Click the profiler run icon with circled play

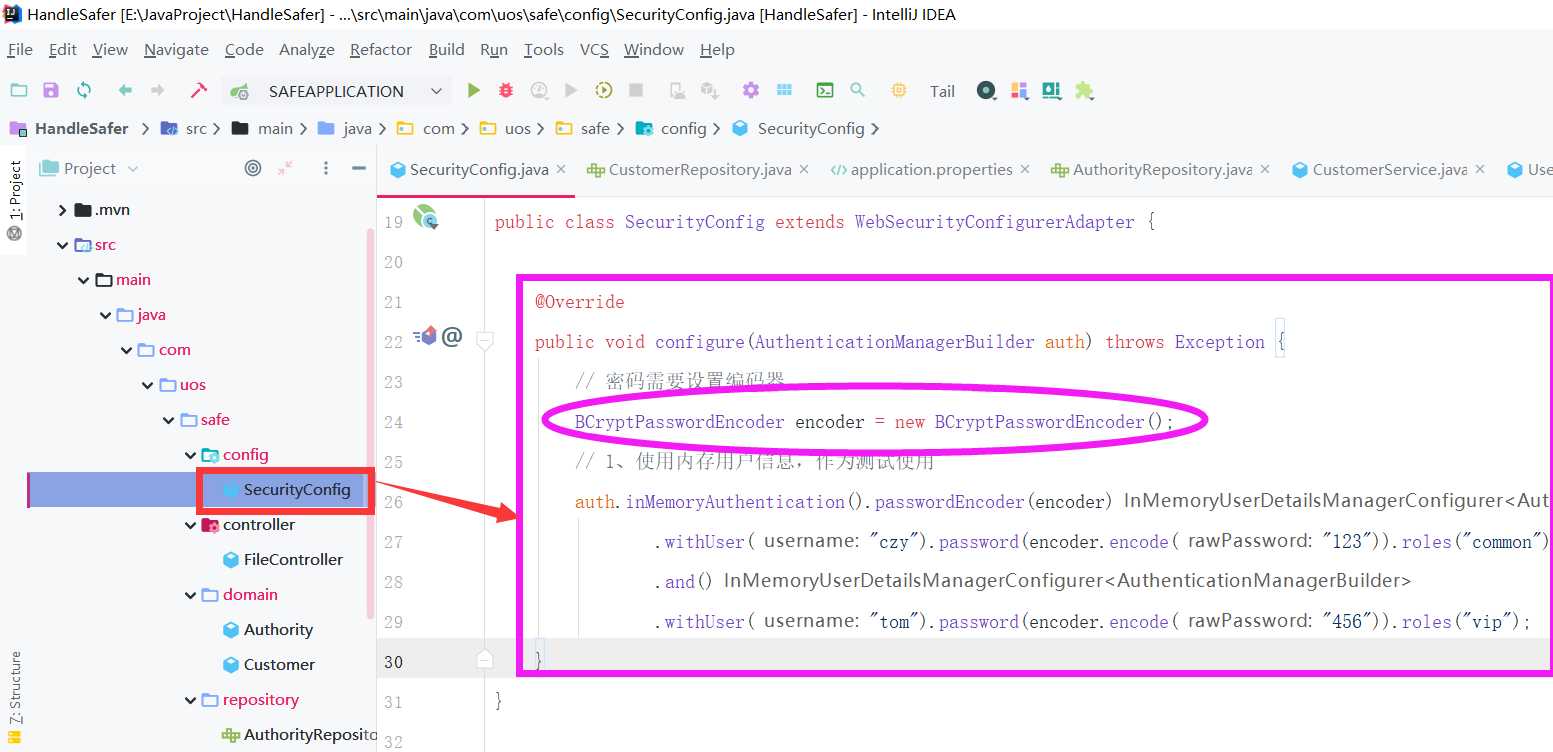tap(603, 90)
